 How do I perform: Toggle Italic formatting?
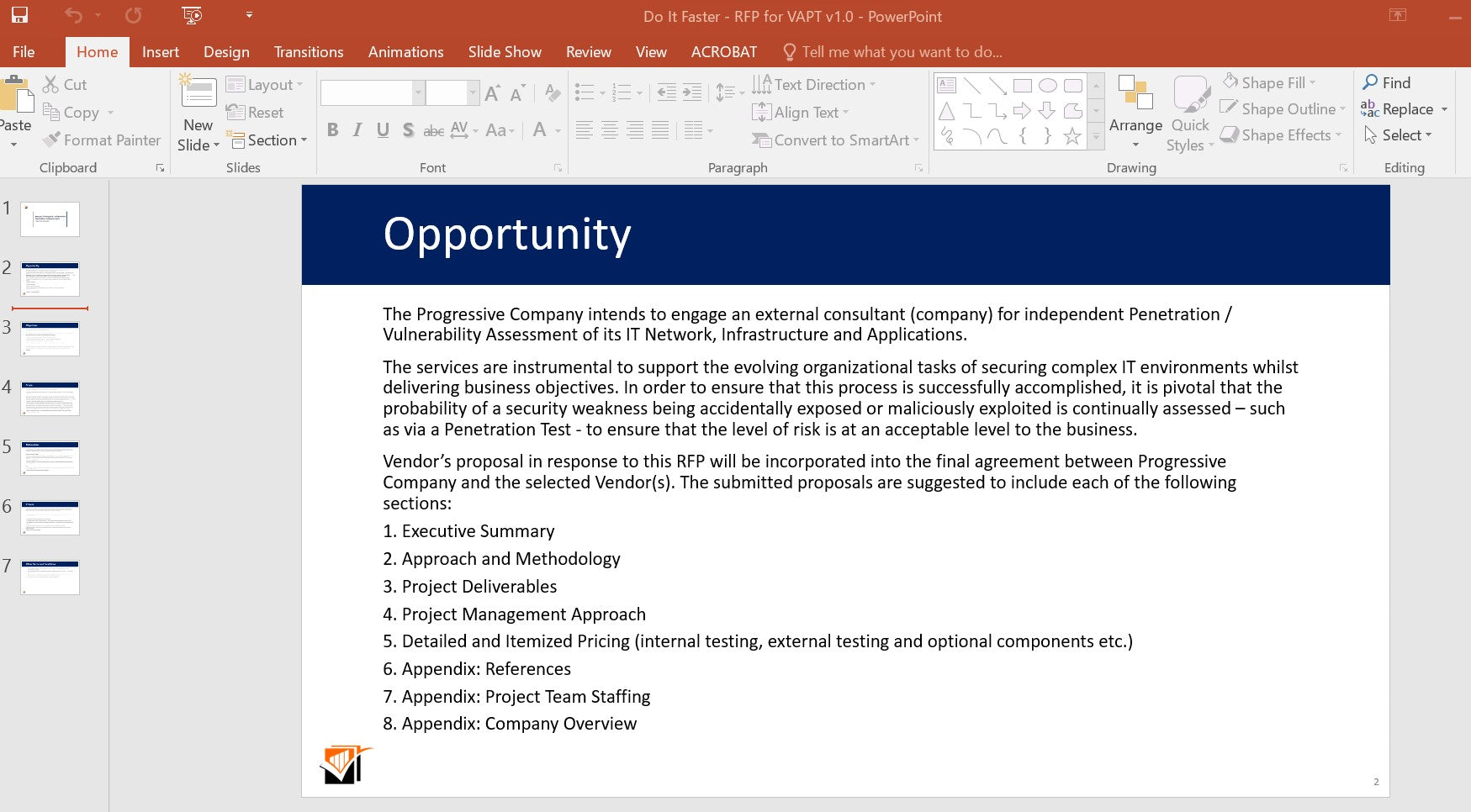tap(357, 130)
